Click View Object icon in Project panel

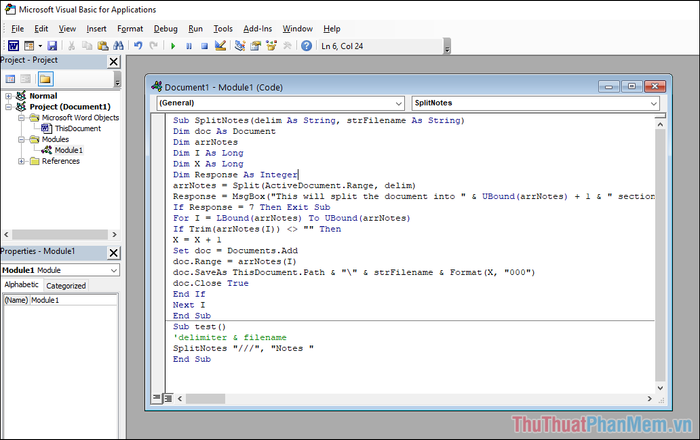click(x=26, y=79)
